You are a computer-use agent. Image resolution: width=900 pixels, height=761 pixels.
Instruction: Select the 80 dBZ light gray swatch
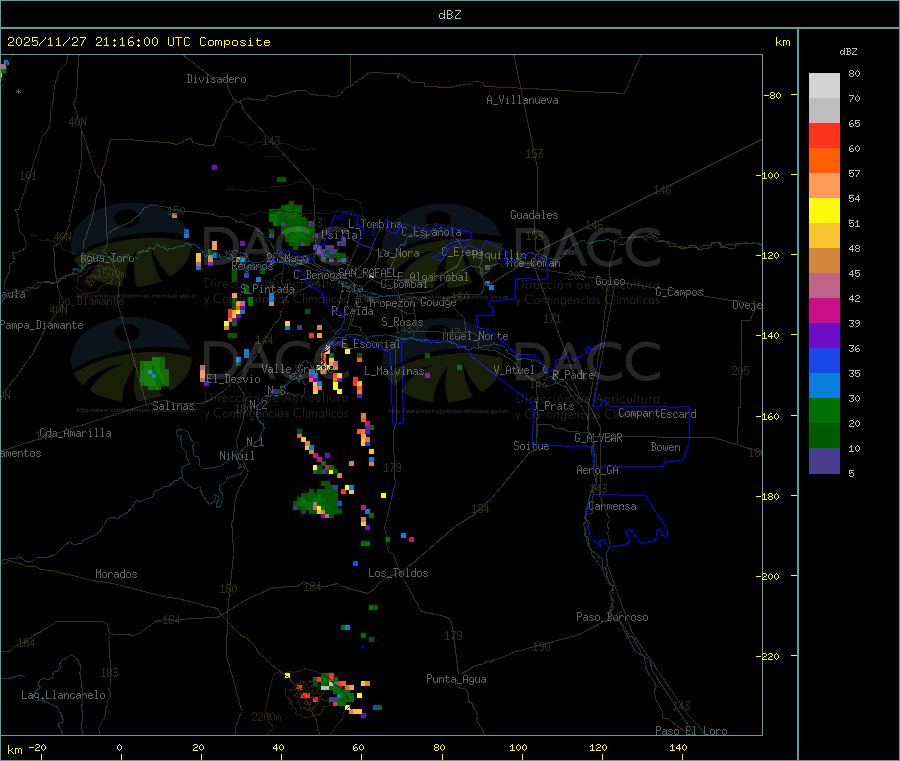click(x=824, y=86)
